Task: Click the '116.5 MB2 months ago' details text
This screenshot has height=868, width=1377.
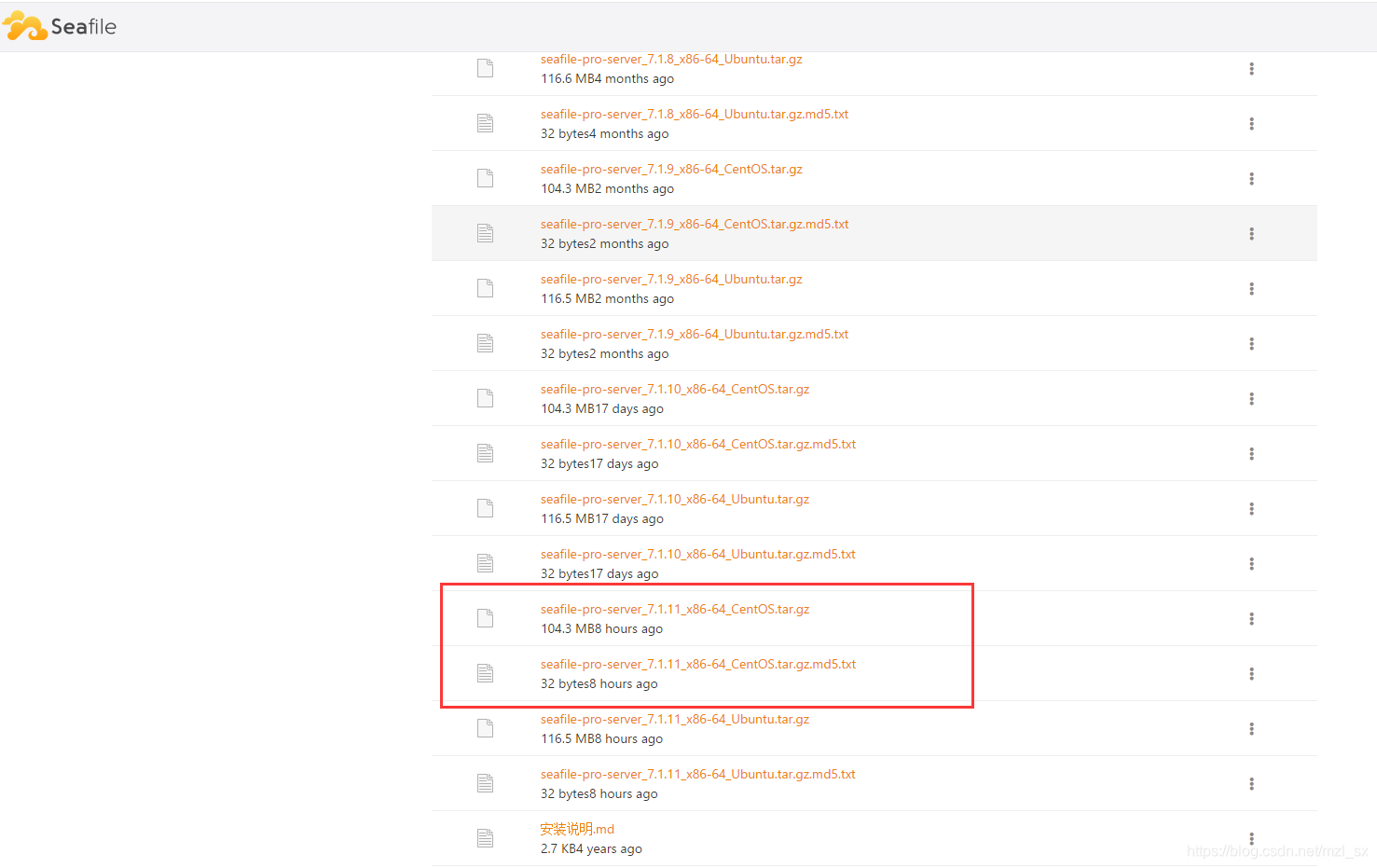Action: 608,298
